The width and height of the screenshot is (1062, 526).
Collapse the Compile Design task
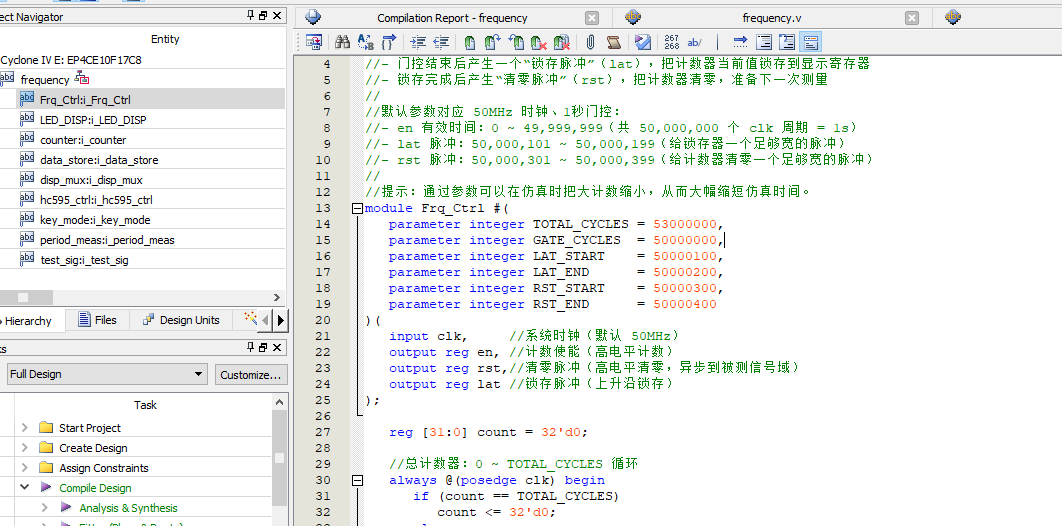[x=24, y=487]
